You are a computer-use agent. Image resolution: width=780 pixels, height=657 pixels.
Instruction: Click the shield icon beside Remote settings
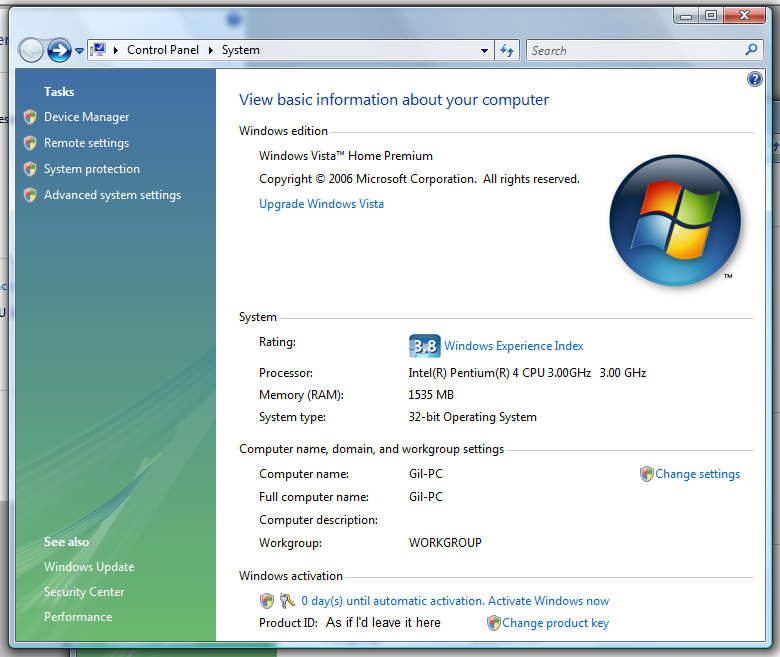click(30, 143)
